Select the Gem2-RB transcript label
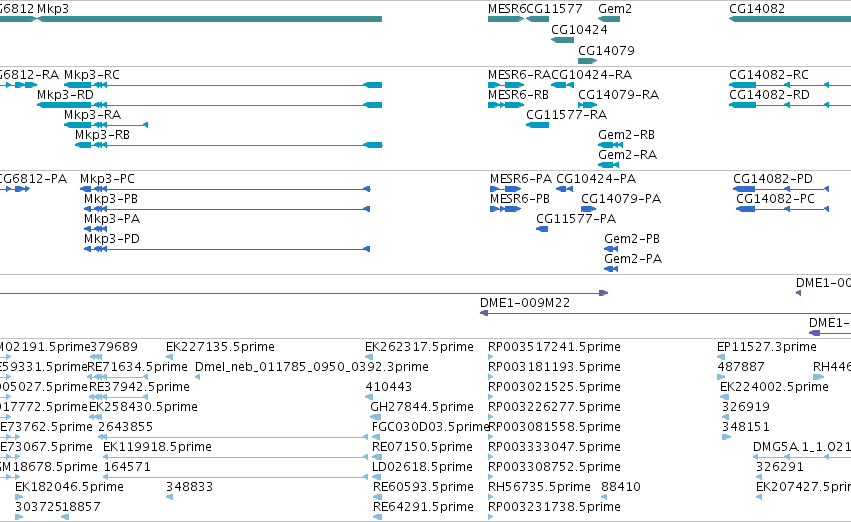851x522 pixels. tap(626, 135)
